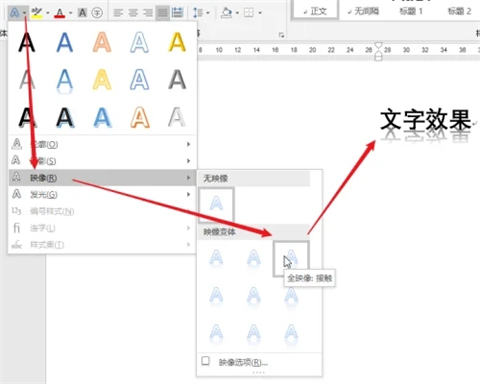Toggle the justify alignment button
480x384 pixels.
pos(163,13)
